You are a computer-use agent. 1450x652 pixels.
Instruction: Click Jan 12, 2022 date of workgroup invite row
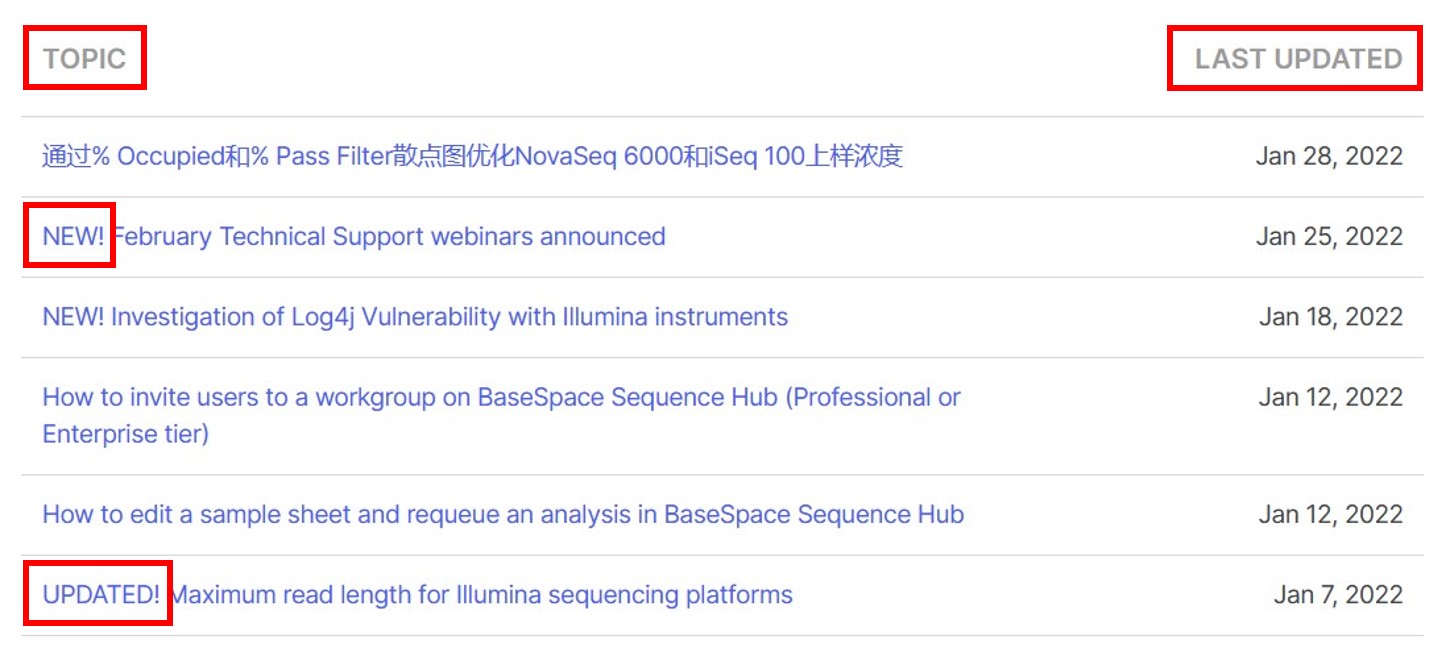(x=1330, y=397)
